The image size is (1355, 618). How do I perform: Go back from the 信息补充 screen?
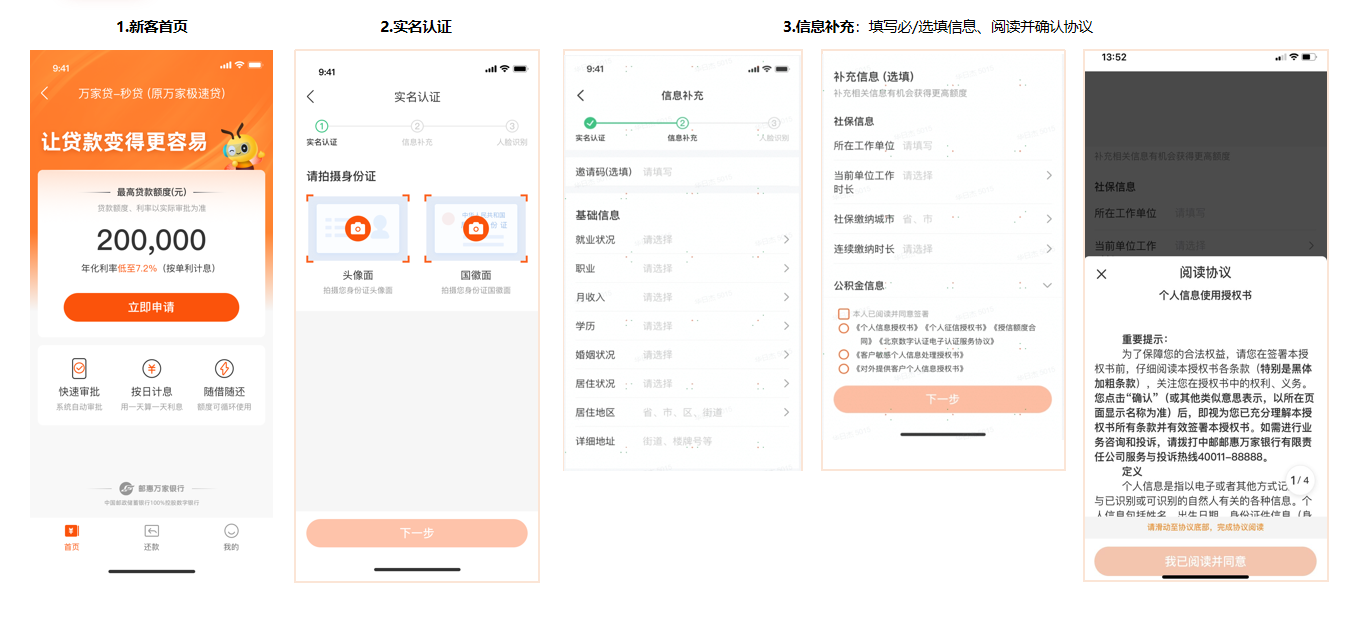[581, 95]
